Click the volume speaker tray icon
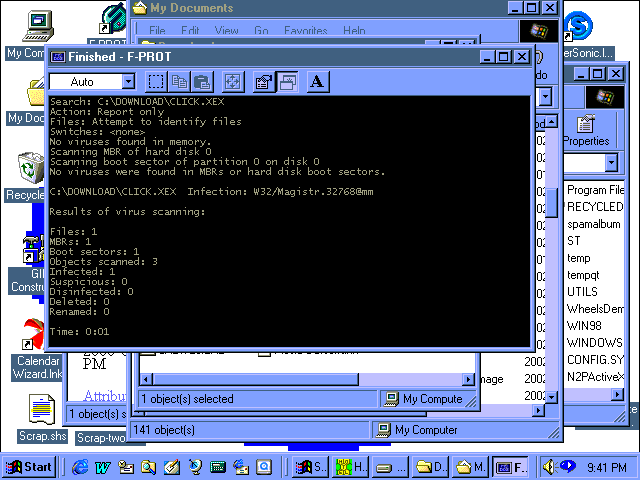 point(549,466)
